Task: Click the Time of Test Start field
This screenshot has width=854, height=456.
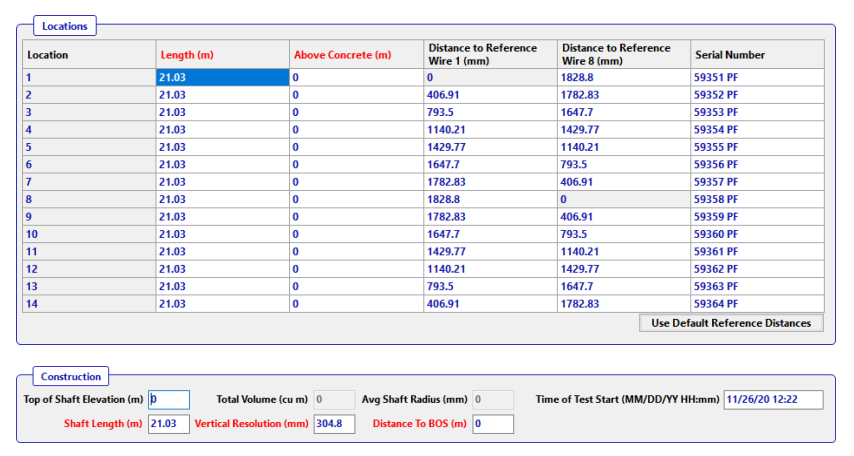Action: point(772,400)
